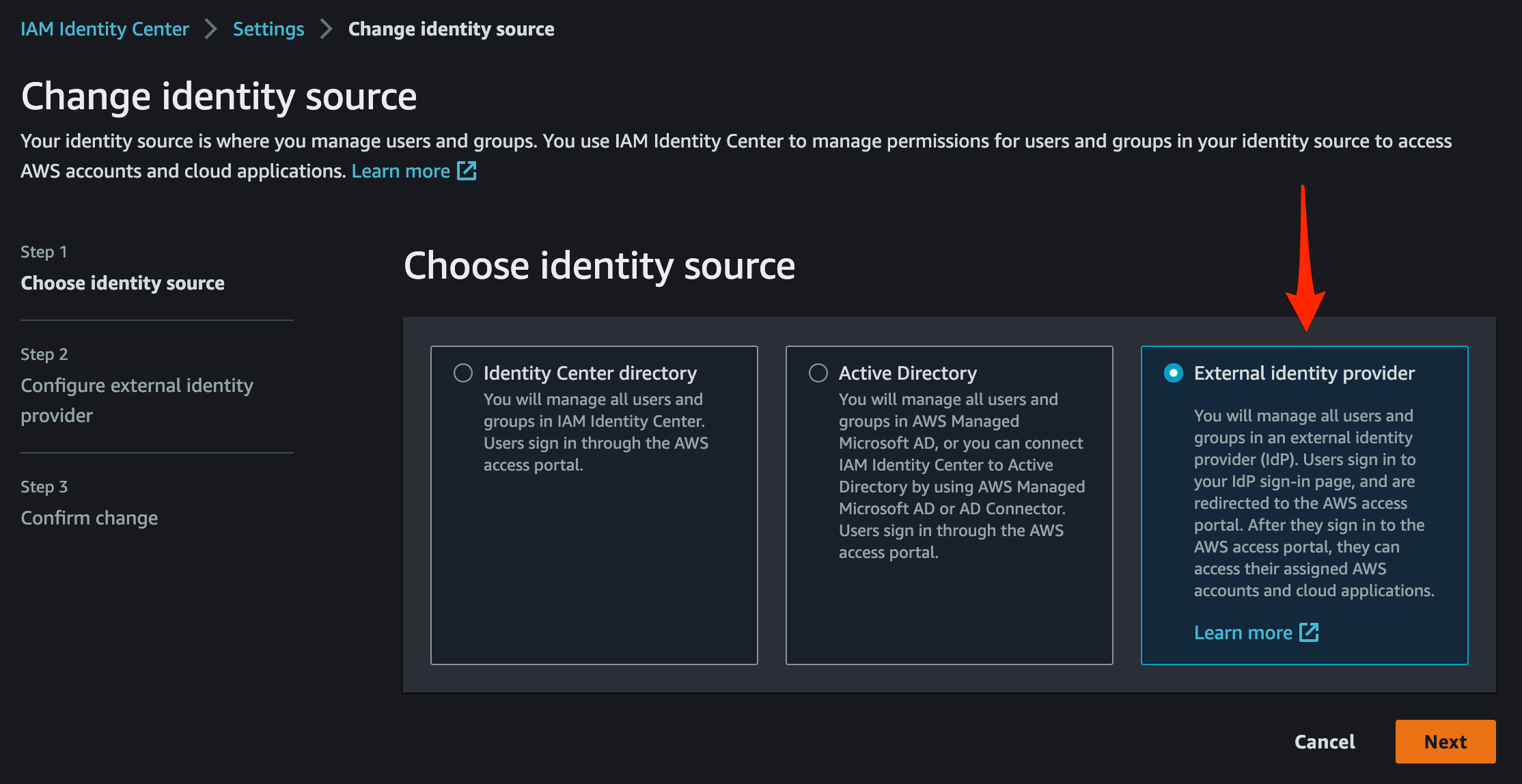Click the orange Next button
This screenshot has height=784, width=1522.
1445,742
